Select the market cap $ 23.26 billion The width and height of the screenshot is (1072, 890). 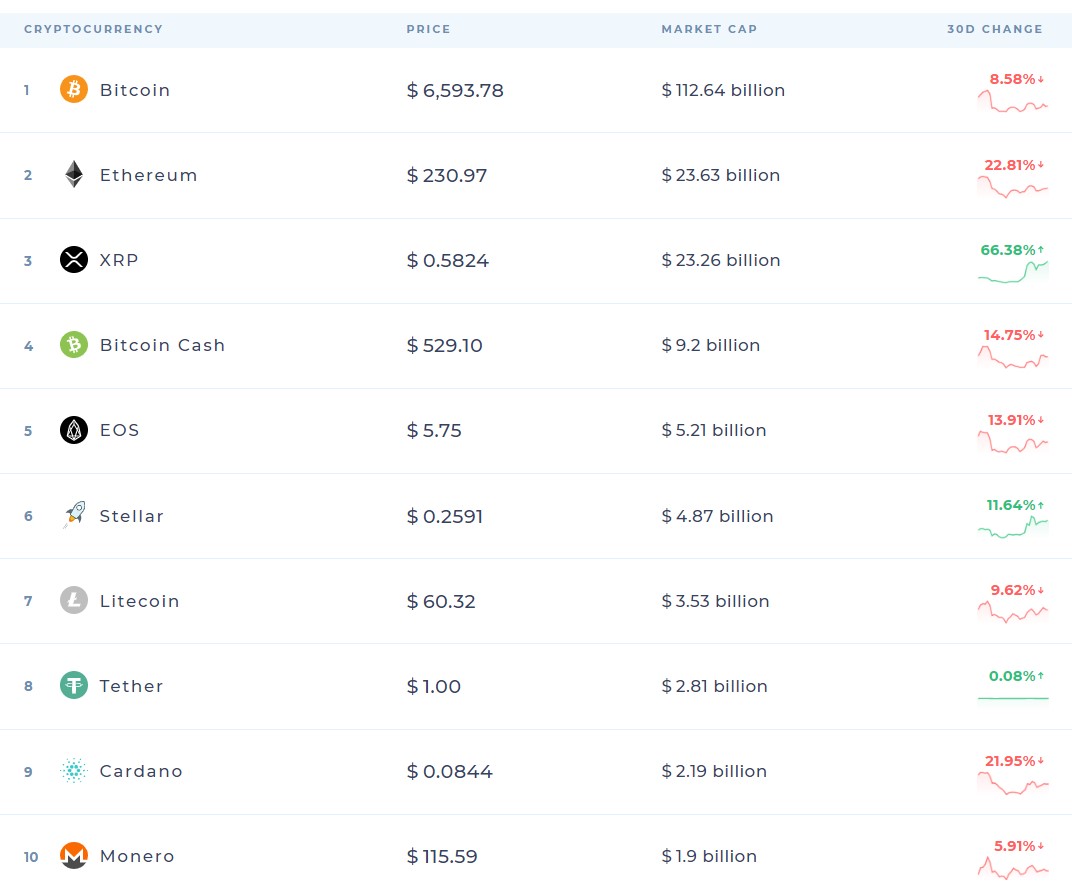(x=721, y=260)
